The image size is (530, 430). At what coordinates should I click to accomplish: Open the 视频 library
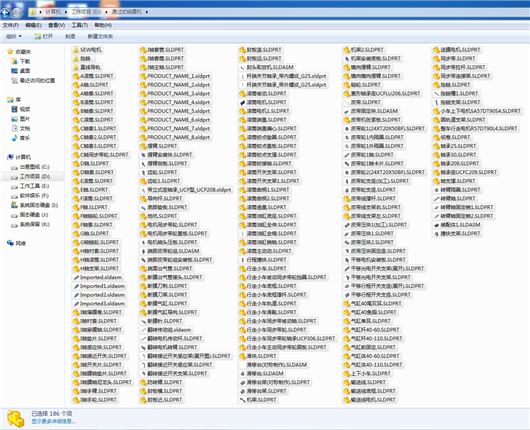(21, 109)
